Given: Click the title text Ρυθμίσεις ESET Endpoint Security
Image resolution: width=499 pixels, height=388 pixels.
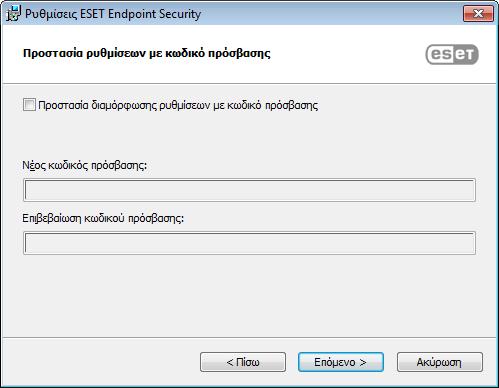Looking at the screenshot, I should (x=113, y=14).
